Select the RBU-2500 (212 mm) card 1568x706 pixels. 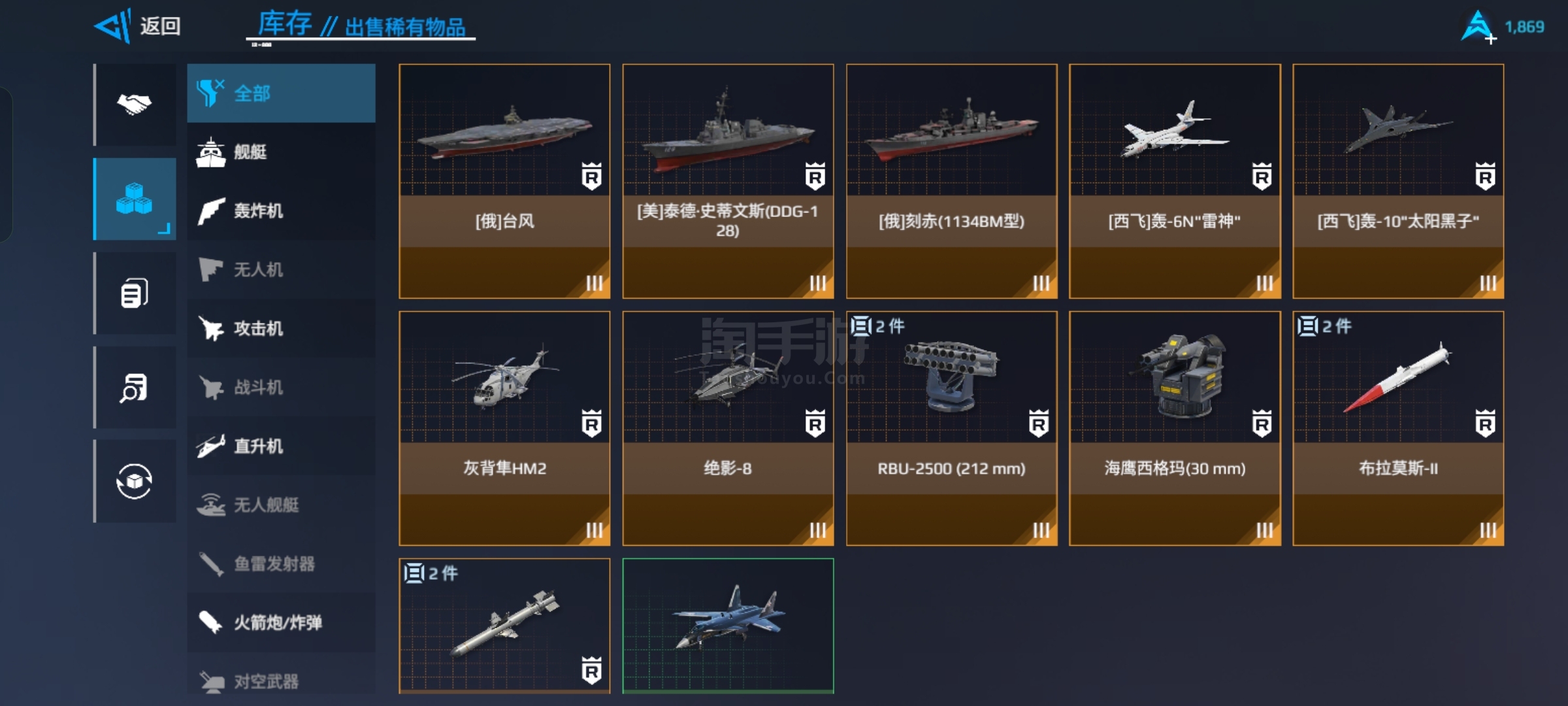tap(951, 428)
